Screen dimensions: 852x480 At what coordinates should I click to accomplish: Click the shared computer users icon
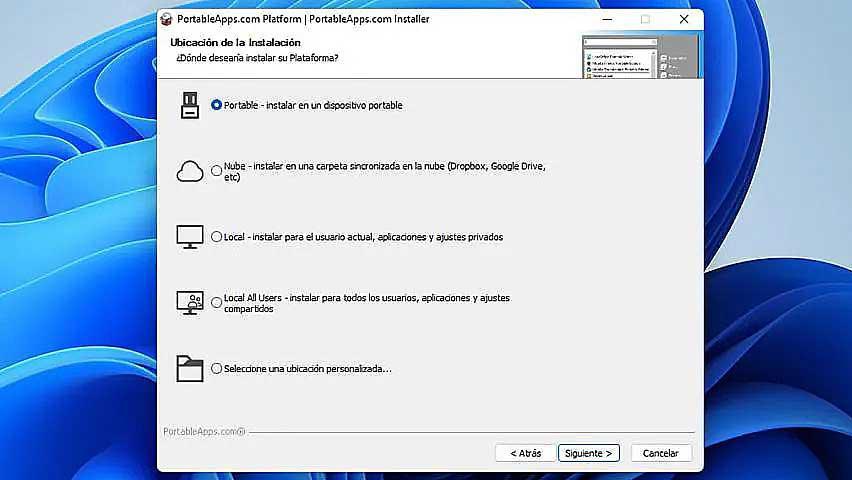click(190, 303)
